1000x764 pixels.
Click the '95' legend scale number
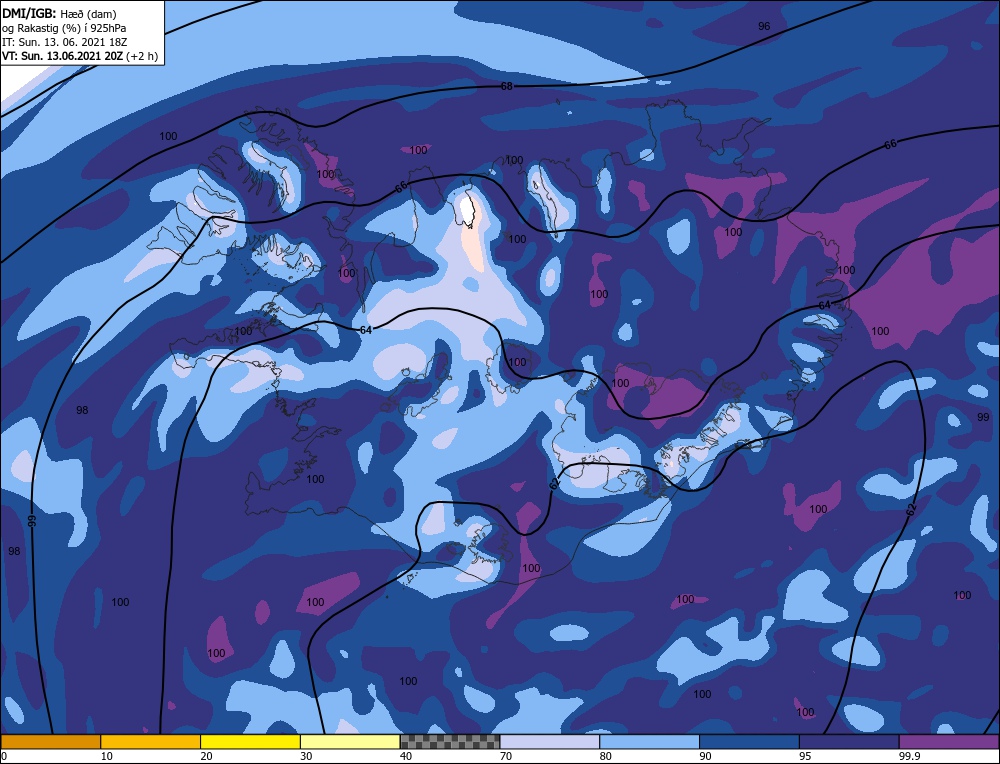point(805,756)
